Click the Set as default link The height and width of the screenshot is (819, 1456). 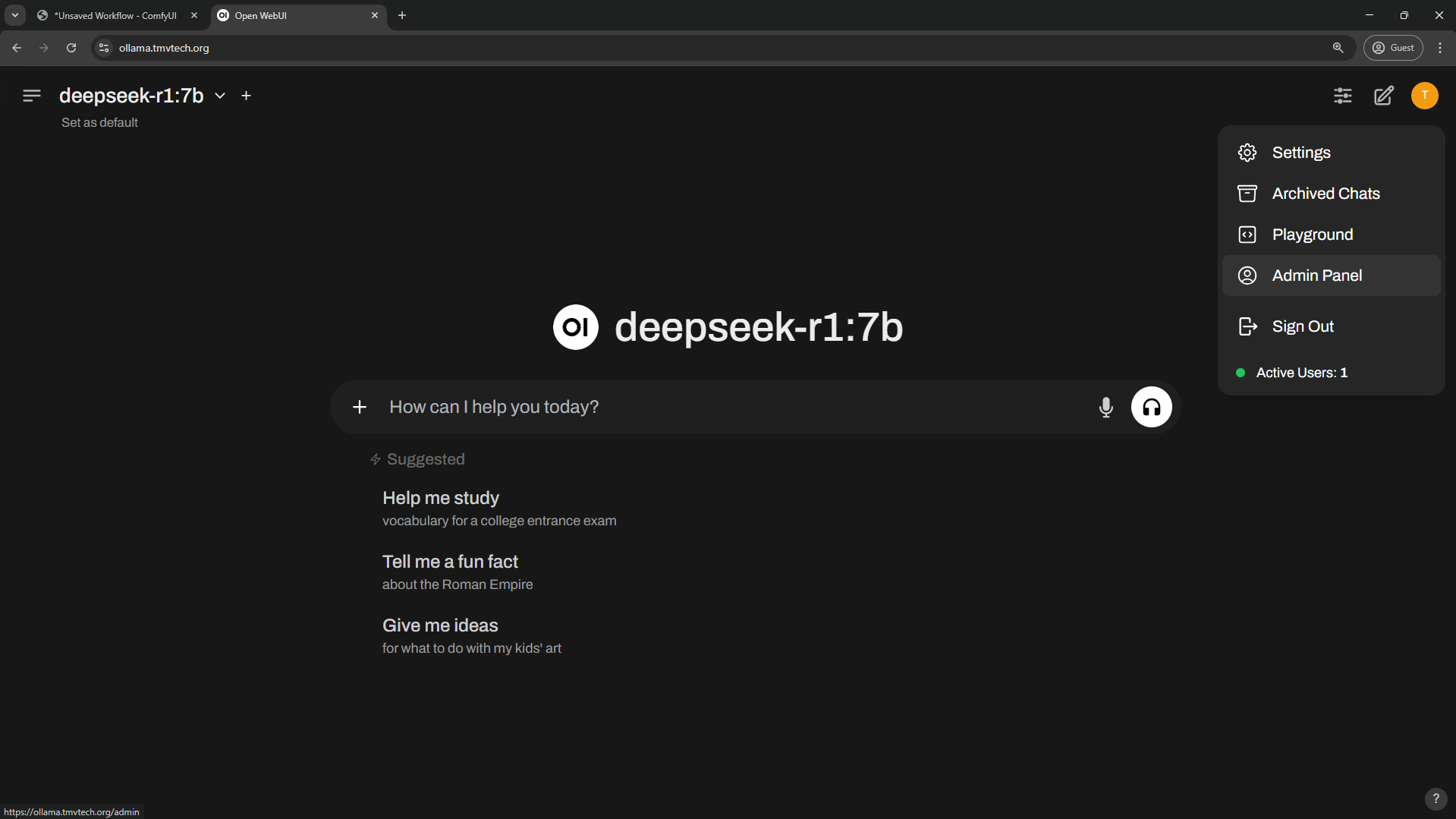(x=99, y=123)
